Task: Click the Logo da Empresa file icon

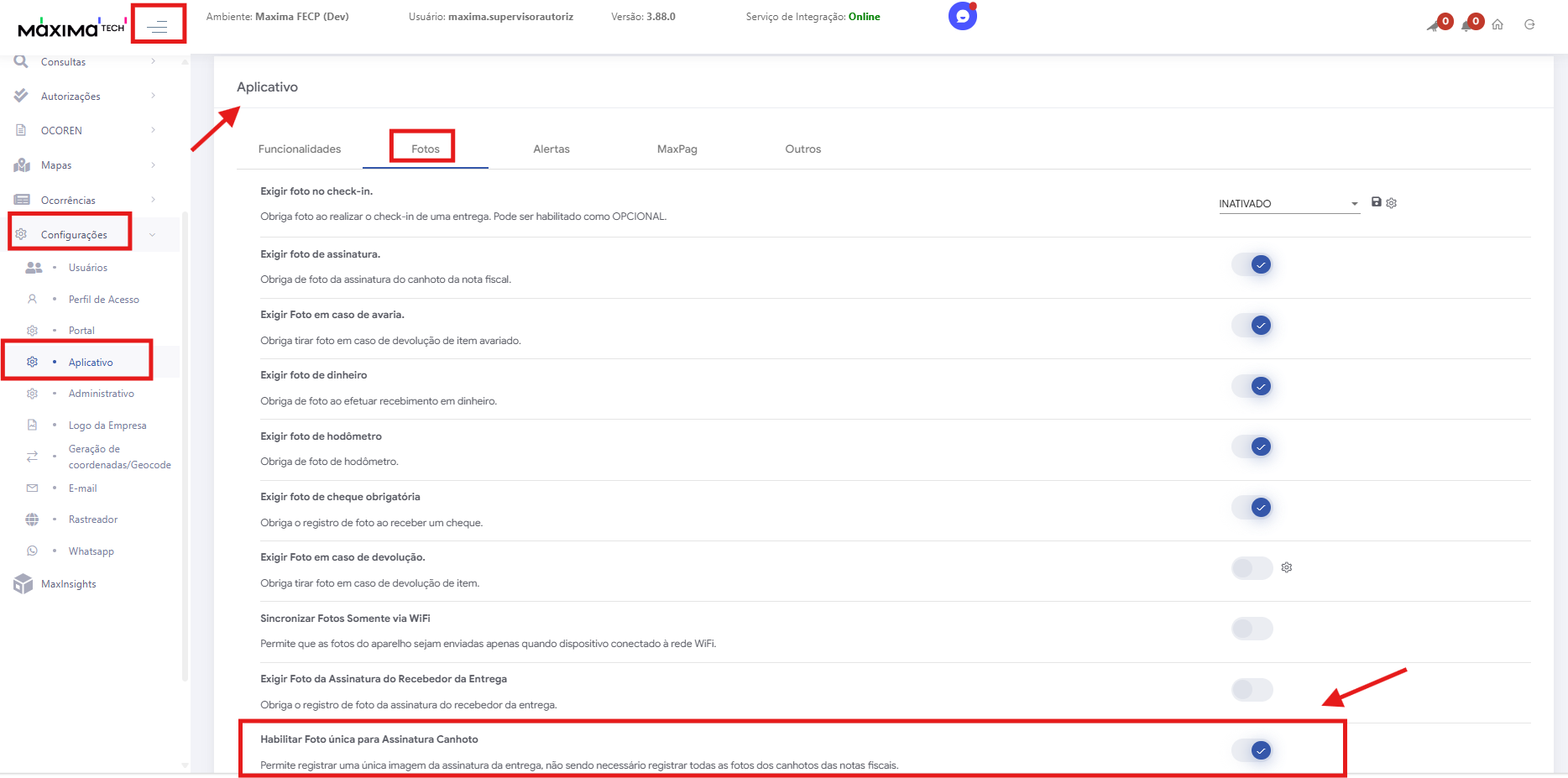Action: (33, 425)
